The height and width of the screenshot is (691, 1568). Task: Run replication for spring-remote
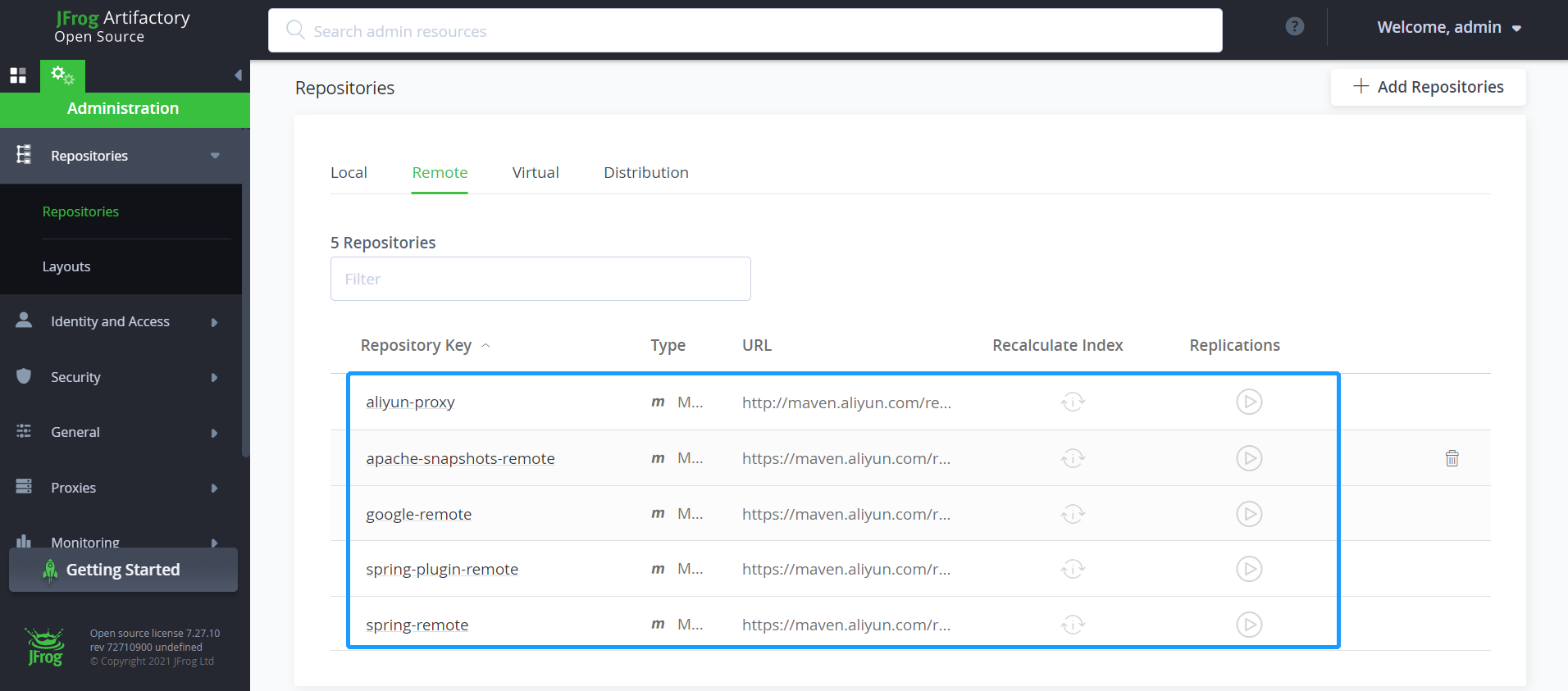[1249, 625]
